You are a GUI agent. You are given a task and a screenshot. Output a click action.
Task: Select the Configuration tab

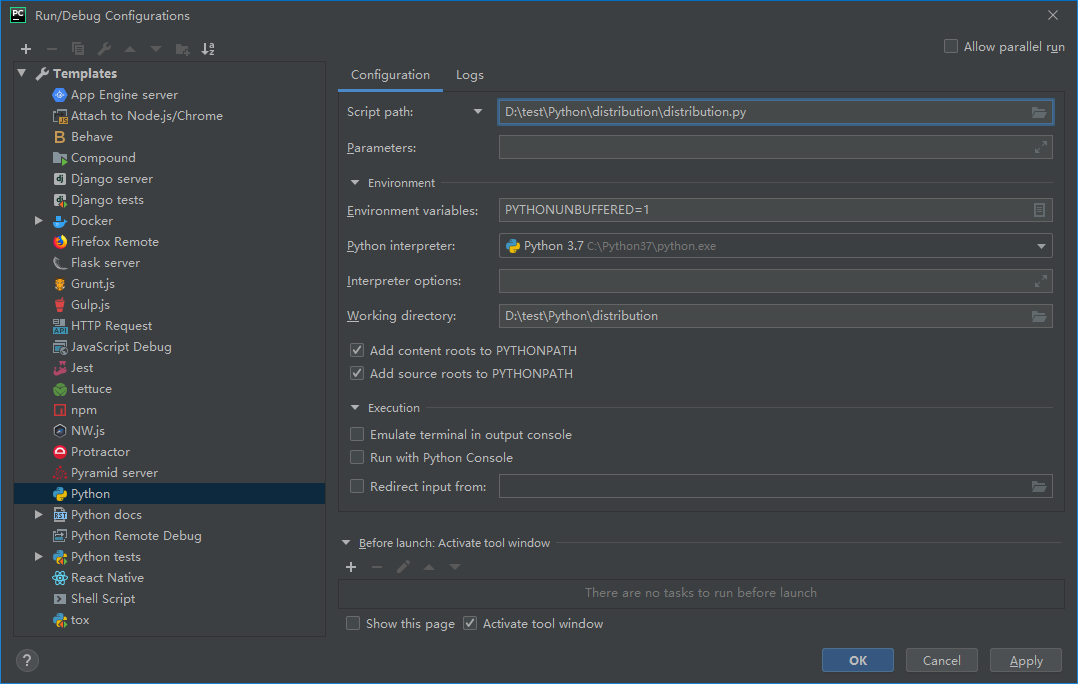(x=390, y=75)
